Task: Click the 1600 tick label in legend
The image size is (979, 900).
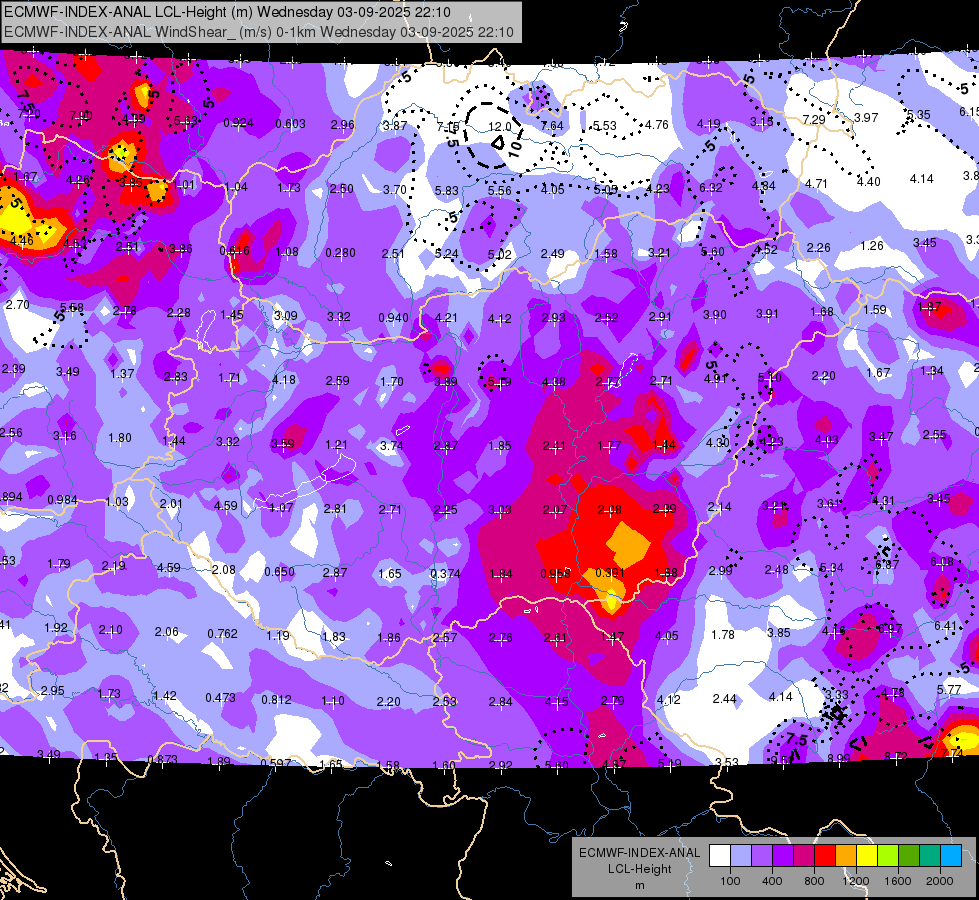Action: coord(898,881)
